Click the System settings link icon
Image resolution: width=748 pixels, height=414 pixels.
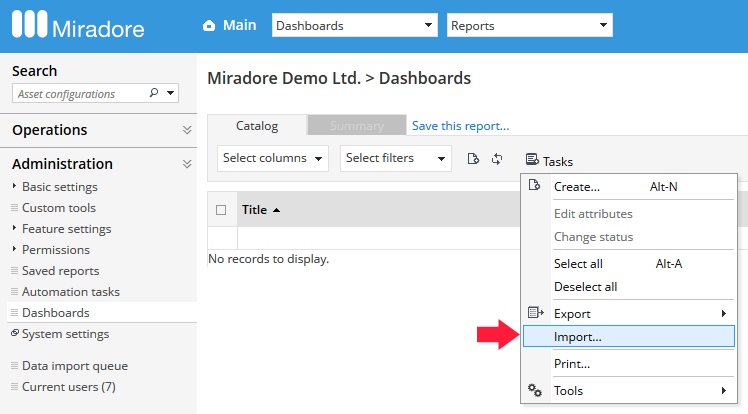coord(15,333)
